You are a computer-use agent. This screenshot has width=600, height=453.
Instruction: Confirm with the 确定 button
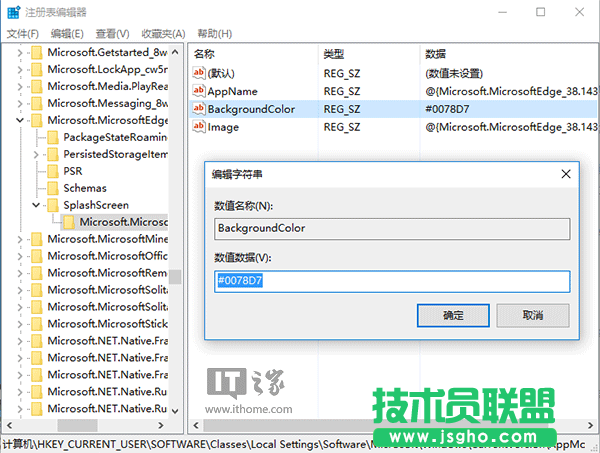coord(453,316)
